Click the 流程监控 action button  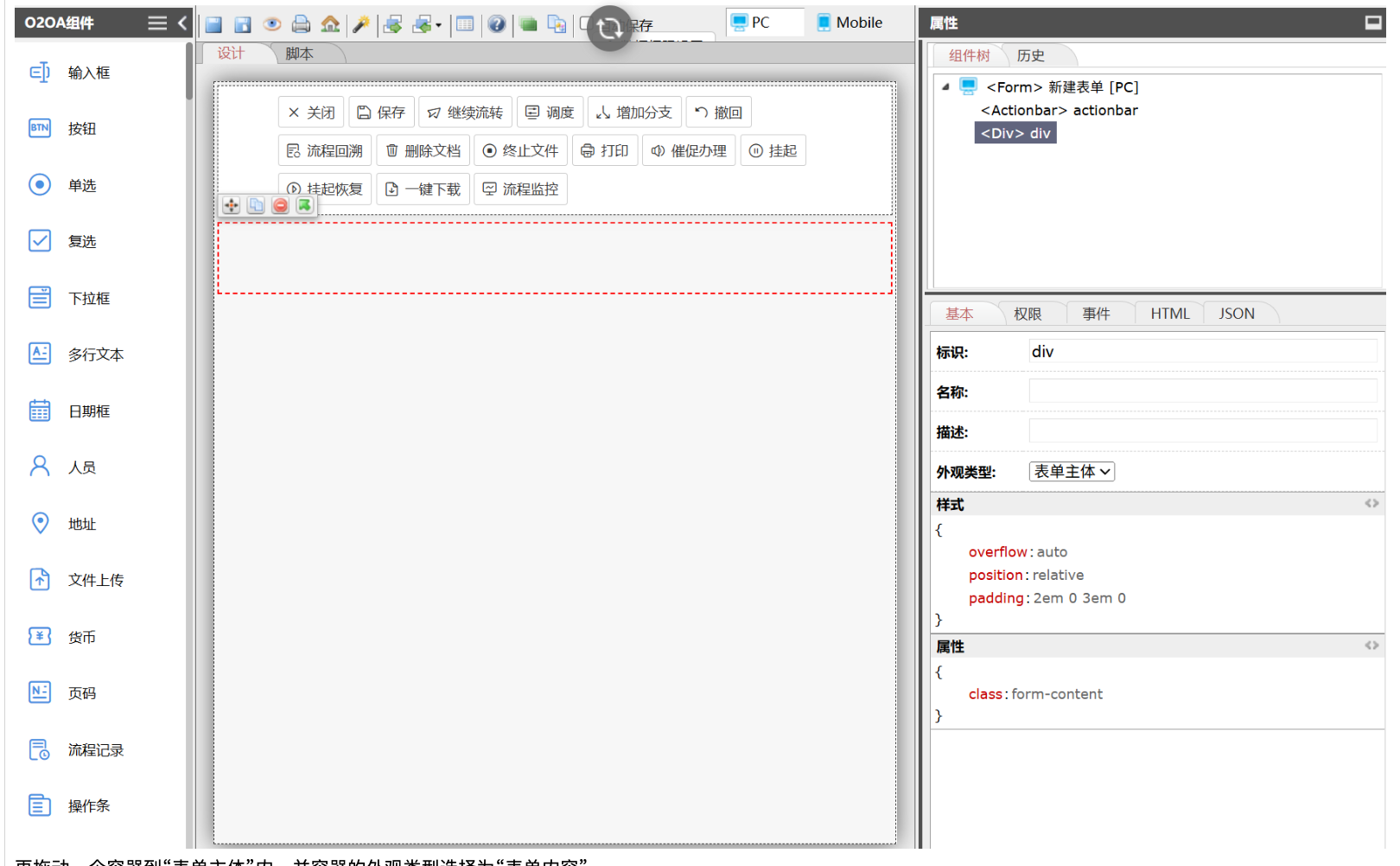pyautogui.click(x=520, y=189)
